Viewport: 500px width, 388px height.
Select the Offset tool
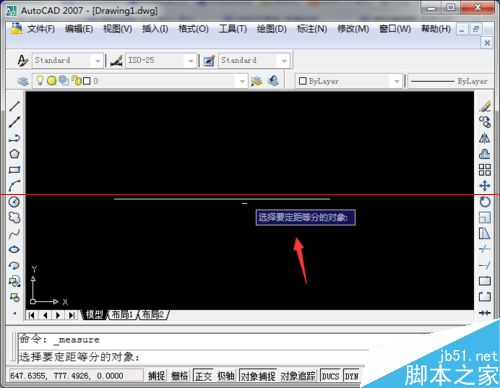pyautogui.click(x=485, y=154)
